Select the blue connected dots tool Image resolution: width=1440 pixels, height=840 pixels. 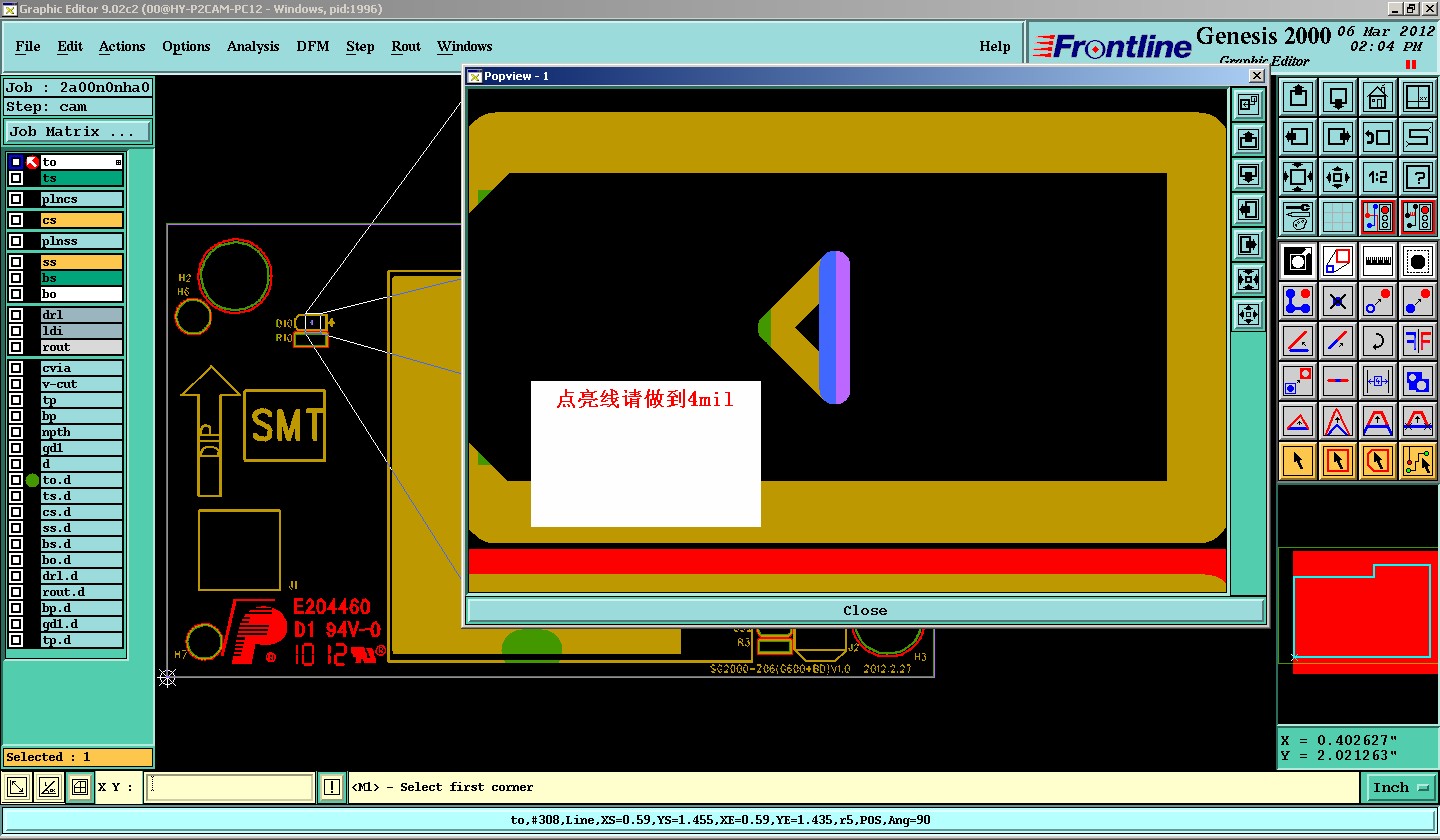pyautogui.click(x=1298, y=301)
